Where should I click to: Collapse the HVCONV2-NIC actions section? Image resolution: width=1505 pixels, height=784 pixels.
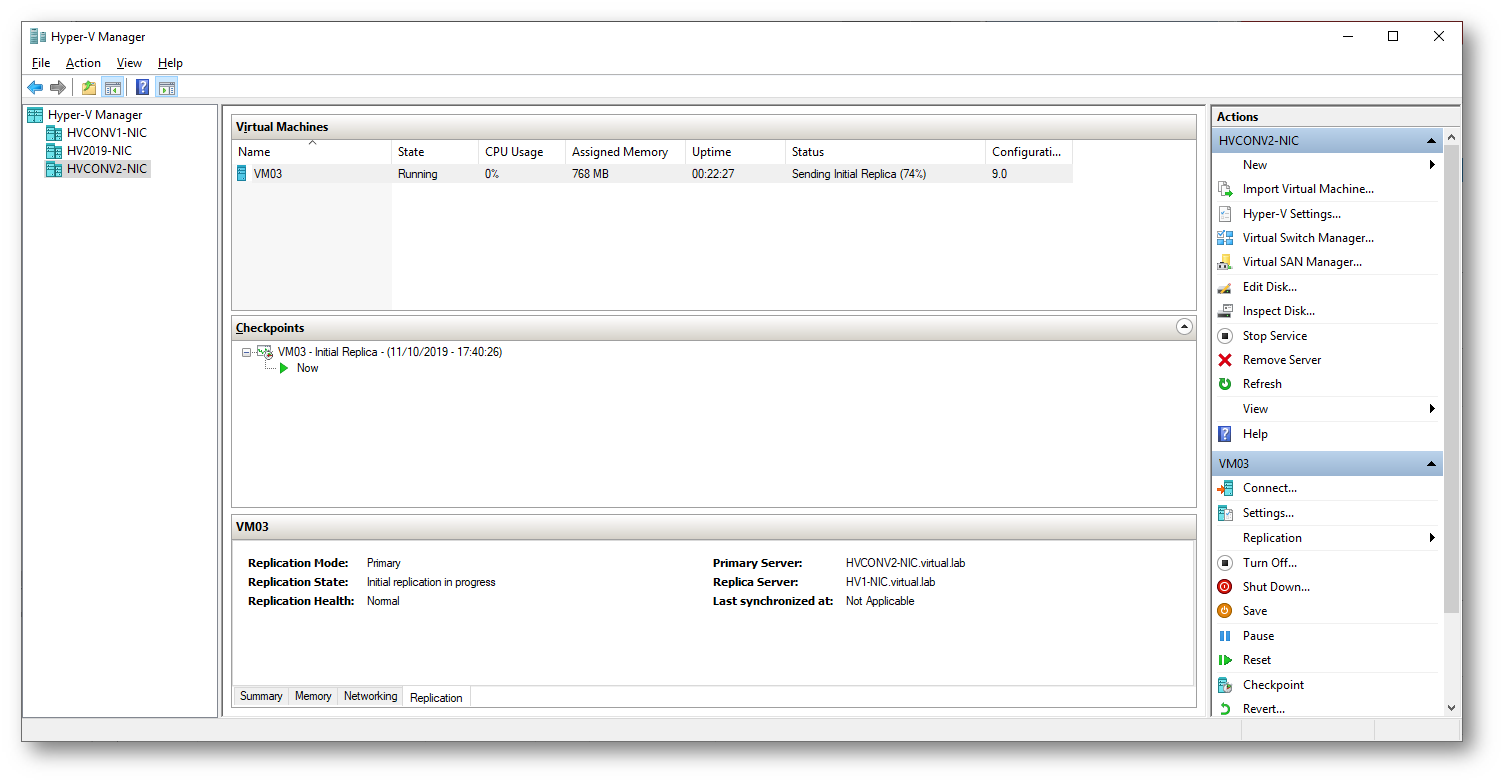click(1431, 141)
